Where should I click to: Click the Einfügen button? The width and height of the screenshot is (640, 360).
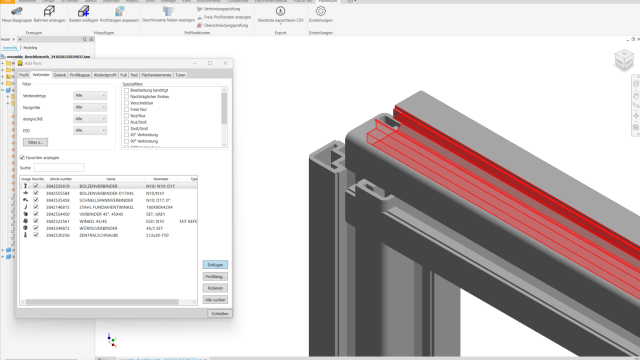(215, 265)
